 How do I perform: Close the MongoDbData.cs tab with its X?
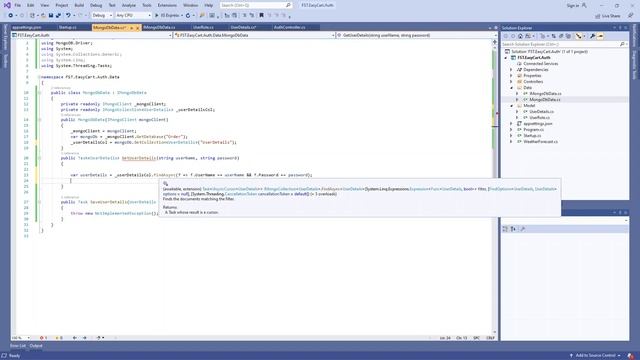coord(138,28)
